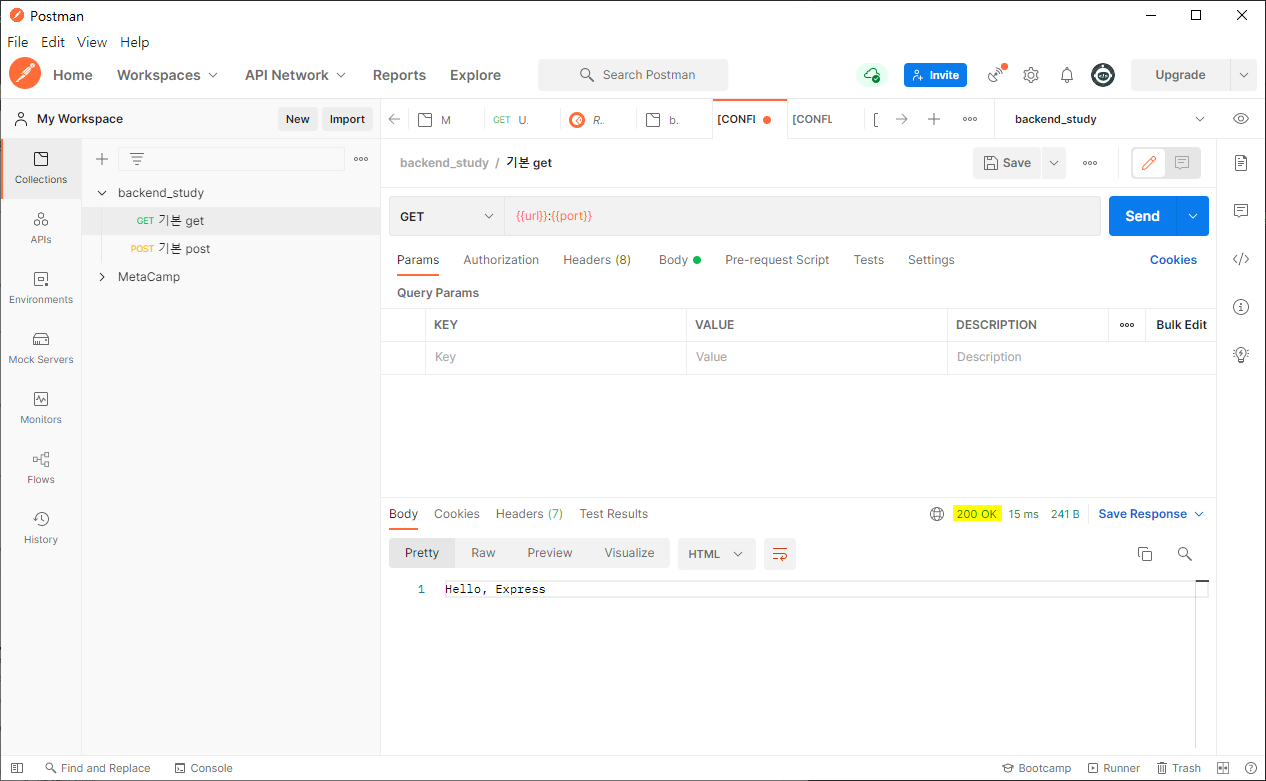Open the Flows sidebar panel
The width and height of the screenshot is (1266, 781).
pos(41,468)
